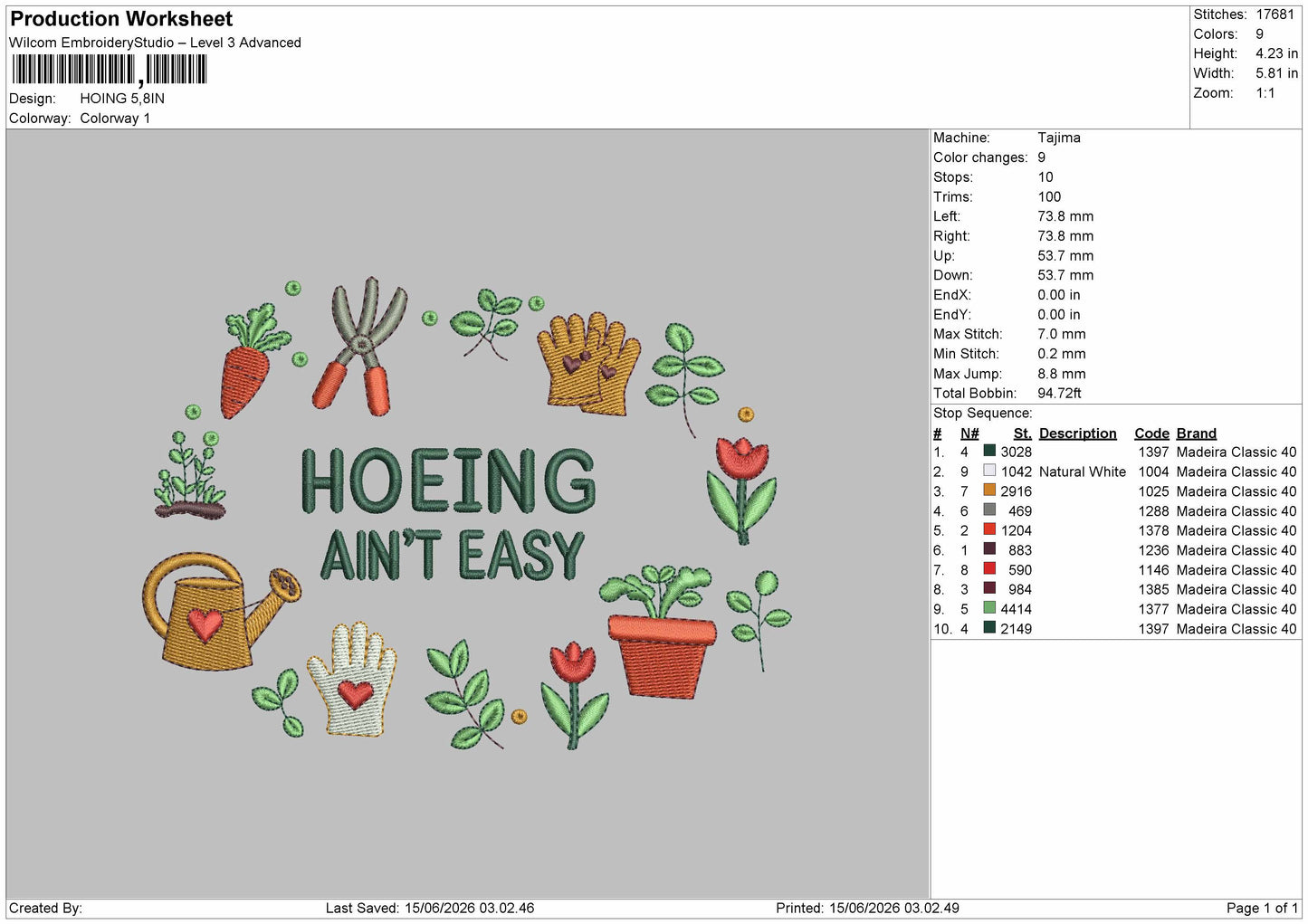This screenshot has width=1308, height=924.
Task: Click 'Printed: 15/06/2026 03.02.49' in footer
Action: tap(867, 908)
